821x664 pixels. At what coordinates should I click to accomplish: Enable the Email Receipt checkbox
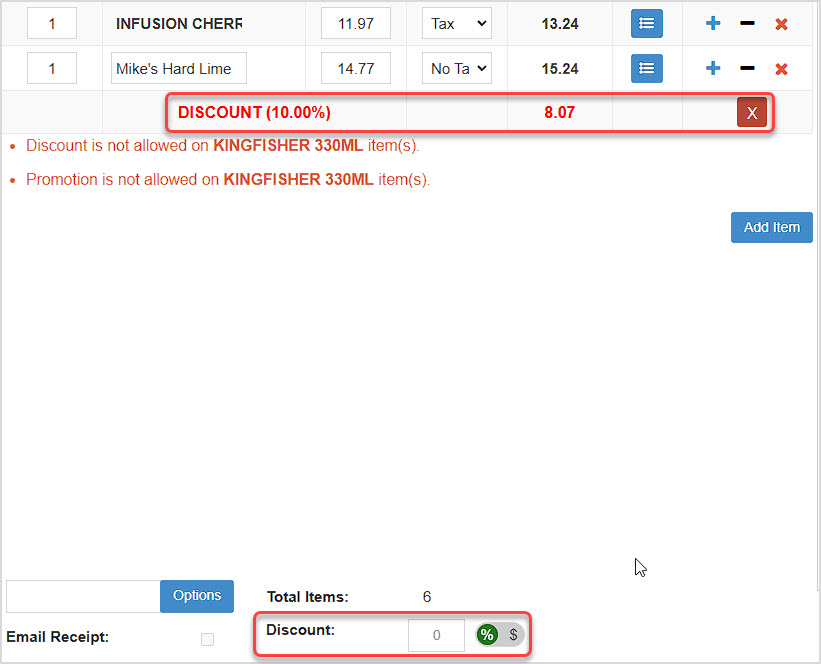click(207, 639)
